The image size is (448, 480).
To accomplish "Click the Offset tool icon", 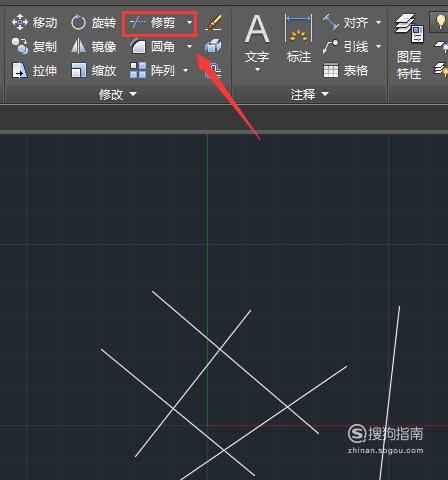I will tap(213, 71).
